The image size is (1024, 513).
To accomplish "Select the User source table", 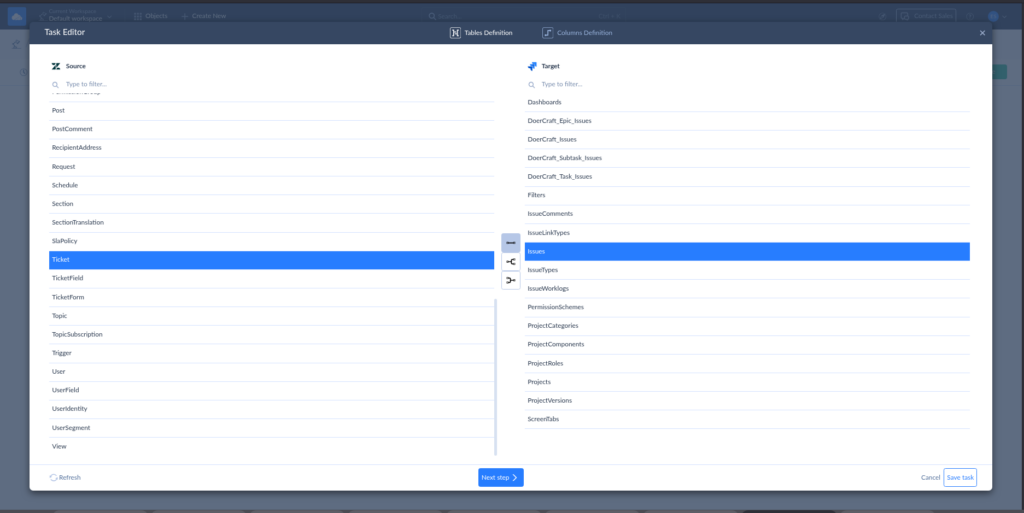I will click(272, 372).
